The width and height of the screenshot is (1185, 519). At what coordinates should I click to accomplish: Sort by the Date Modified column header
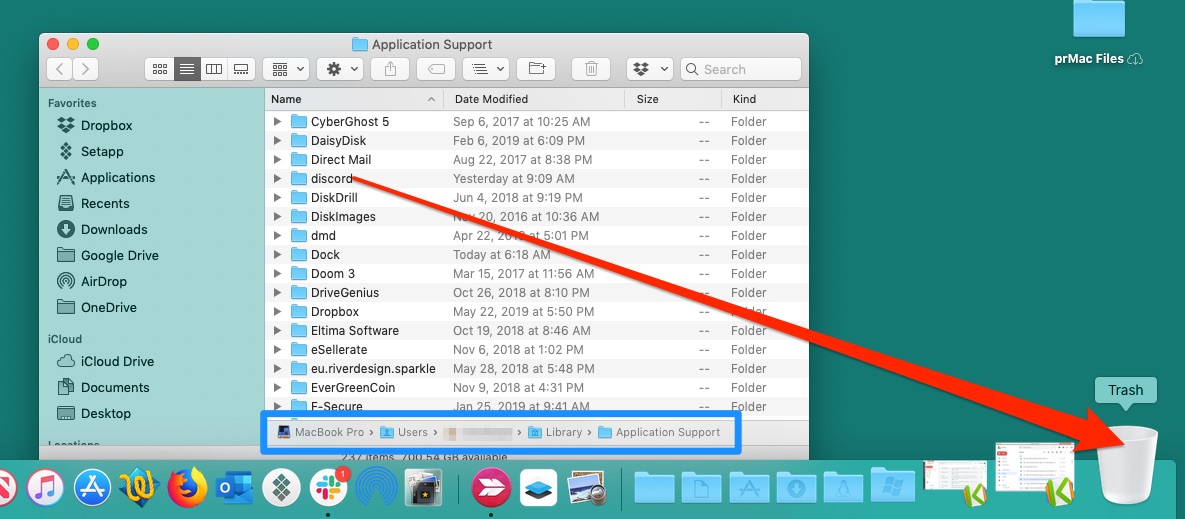[534, 99]
